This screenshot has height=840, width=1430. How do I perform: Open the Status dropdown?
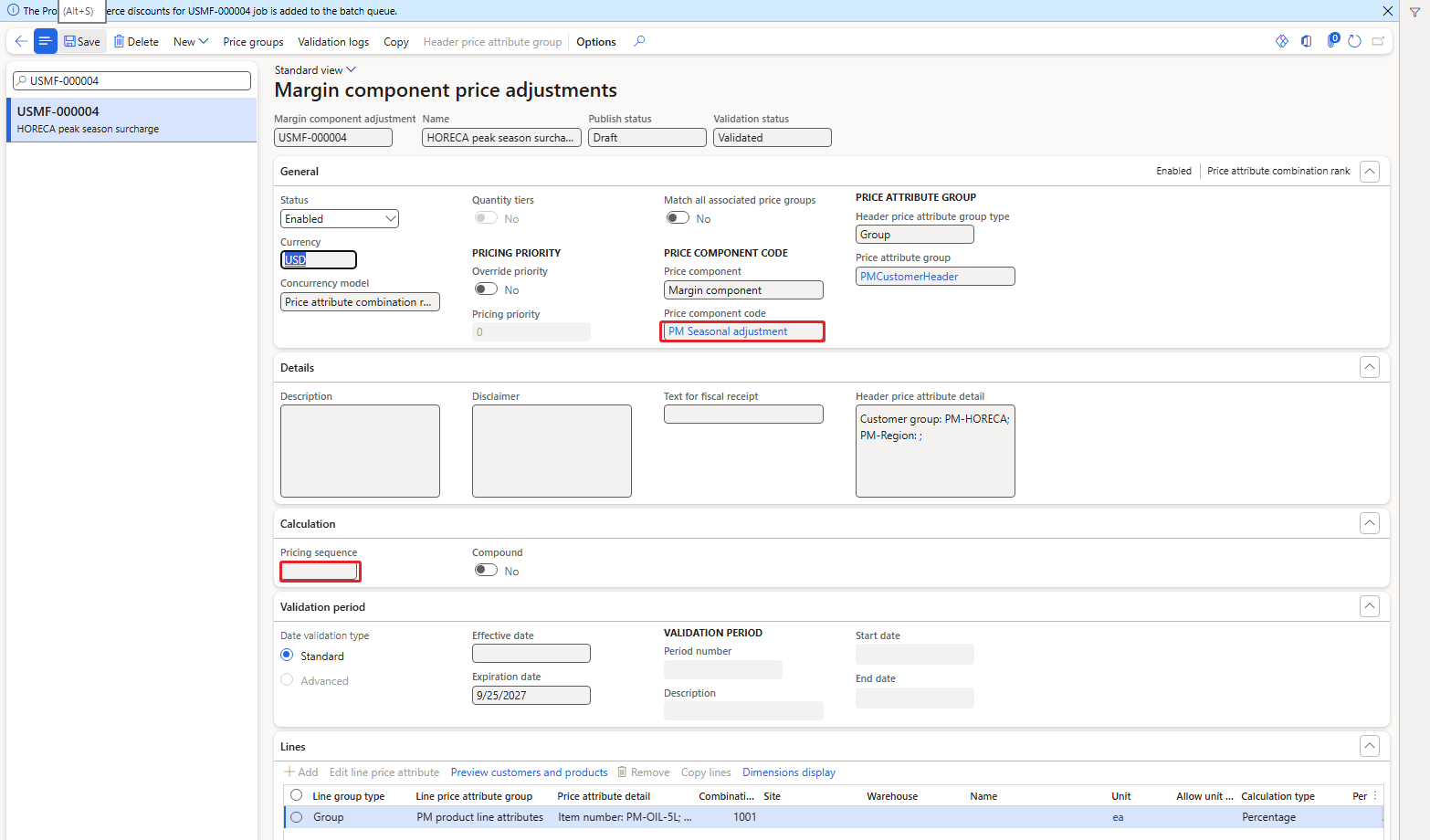pos(340,219)
